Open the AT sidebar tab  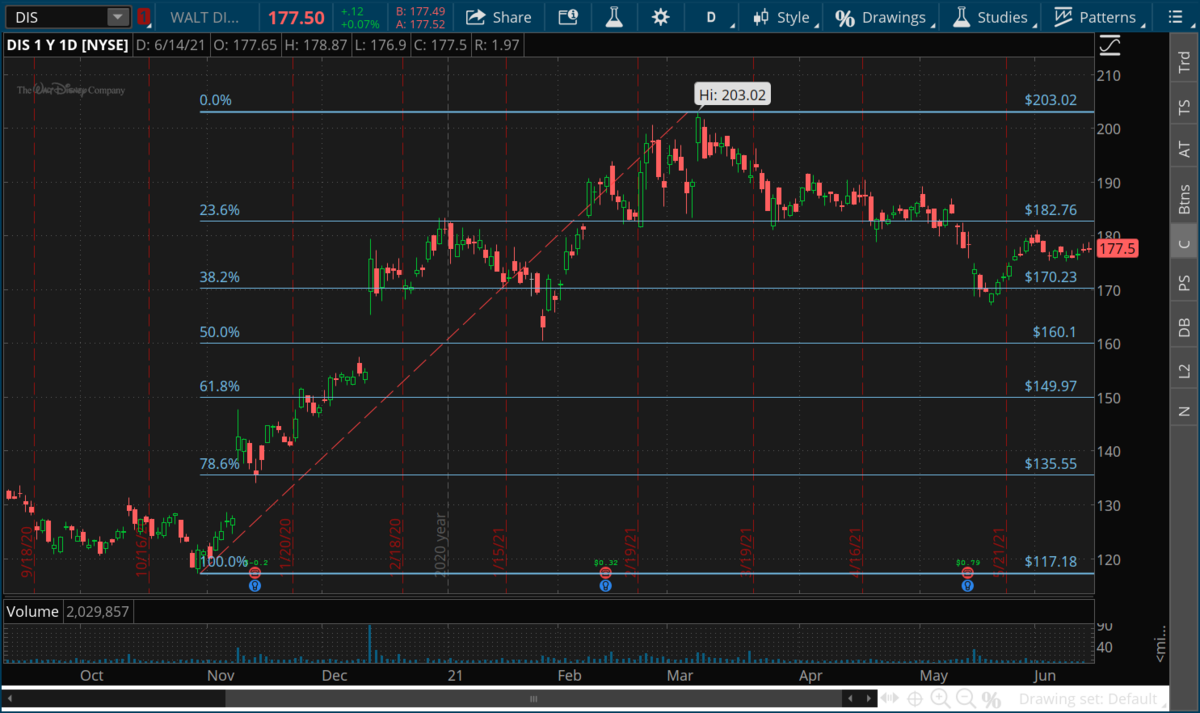[x=1185, y=150]
